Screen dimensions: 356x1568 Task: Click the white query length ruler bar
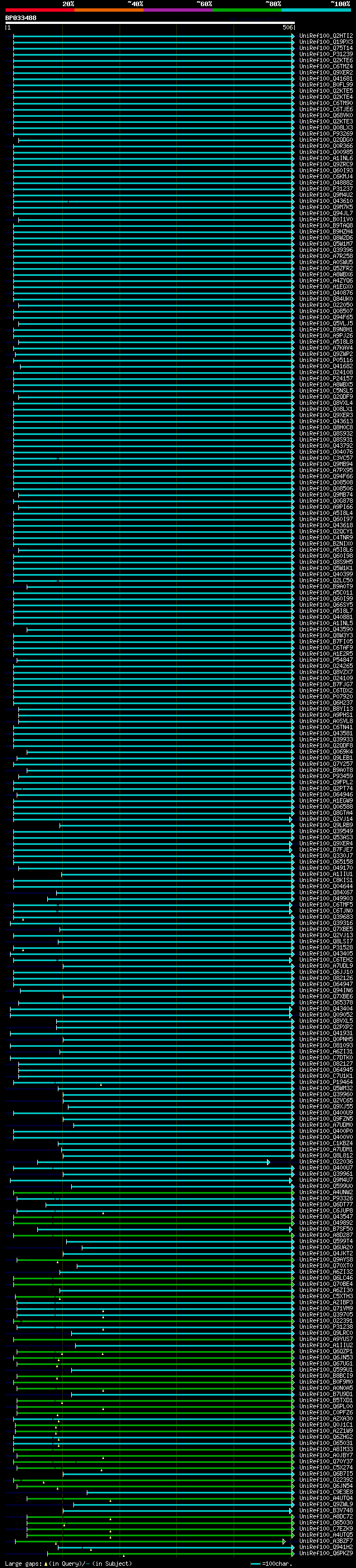(150, 22)
